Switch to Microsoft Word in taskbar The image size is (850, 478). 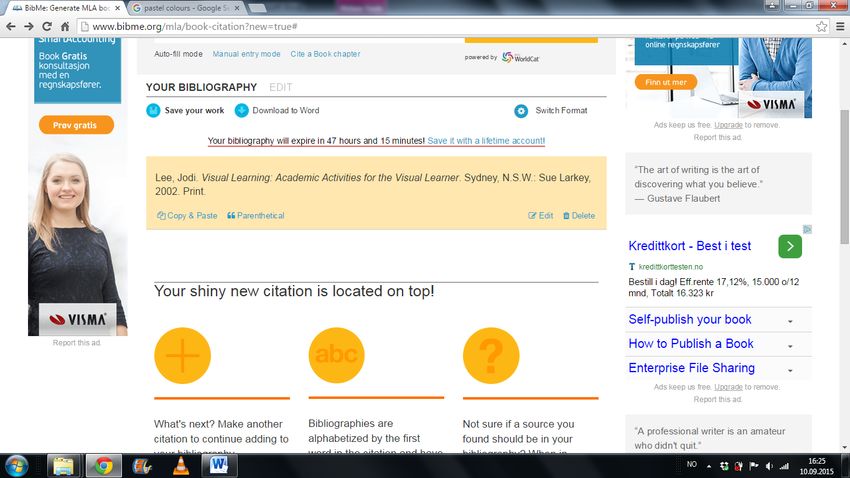pyautogui.click(x=220, y=466)
